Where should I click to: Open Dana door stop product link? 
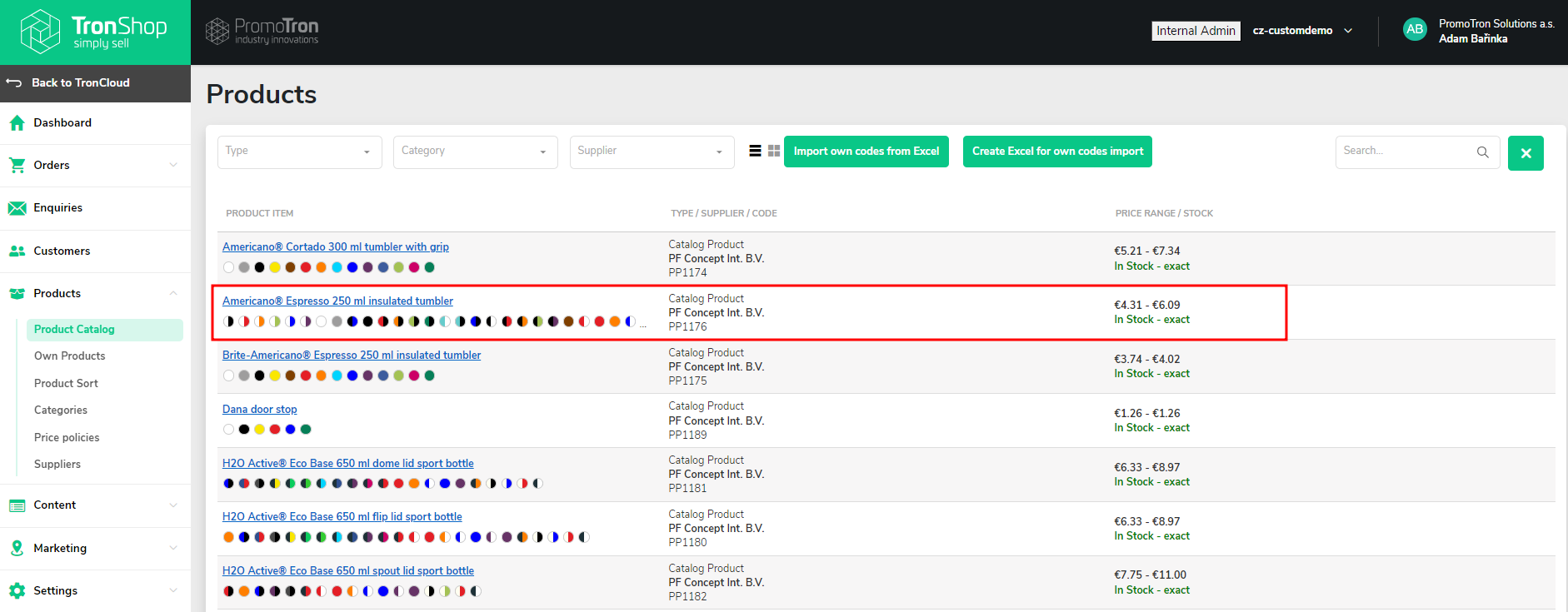click(x=260, y=410)
